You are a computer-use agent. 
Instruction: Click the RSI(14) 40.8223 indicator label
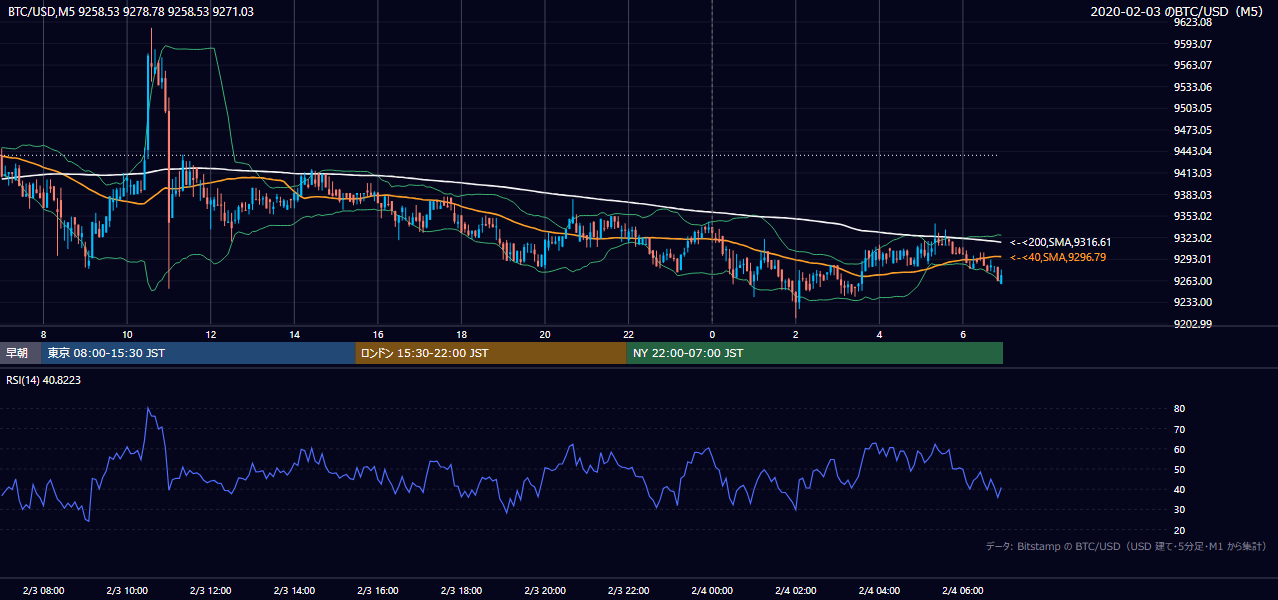click(x=44, y=380)
